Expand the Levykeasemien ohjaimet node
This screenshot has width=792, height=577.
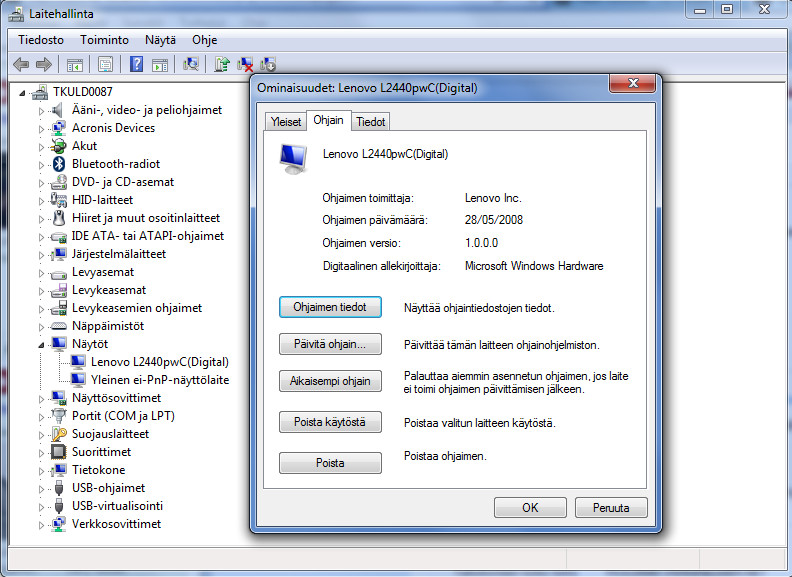pyautogui.click(x=41, y=309)
